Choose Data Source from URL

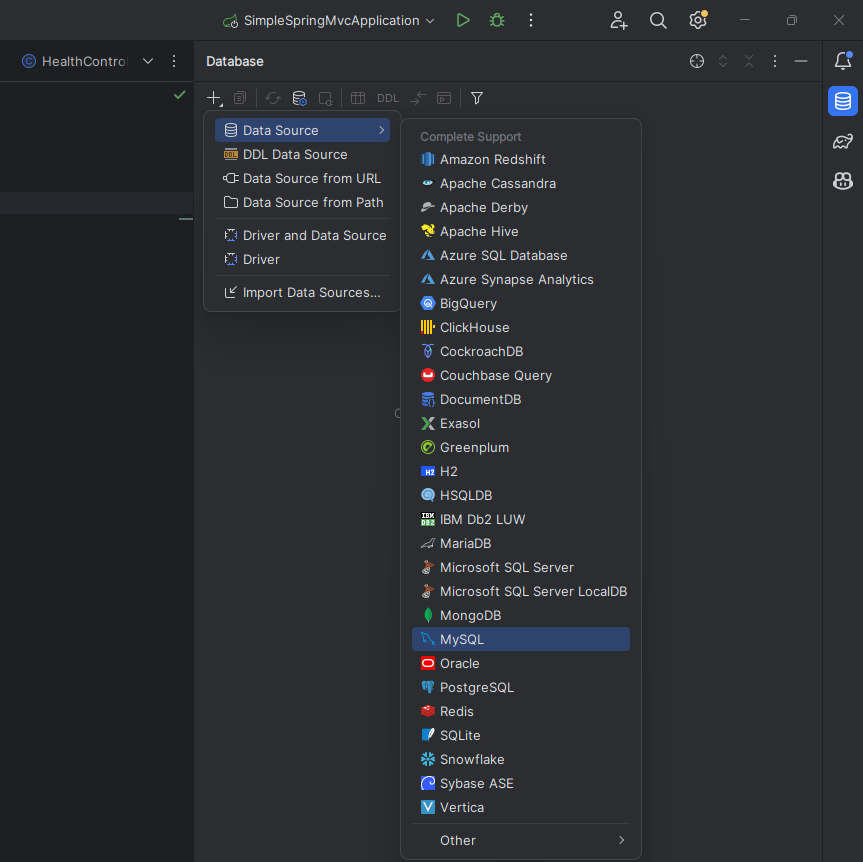point(302,178)
